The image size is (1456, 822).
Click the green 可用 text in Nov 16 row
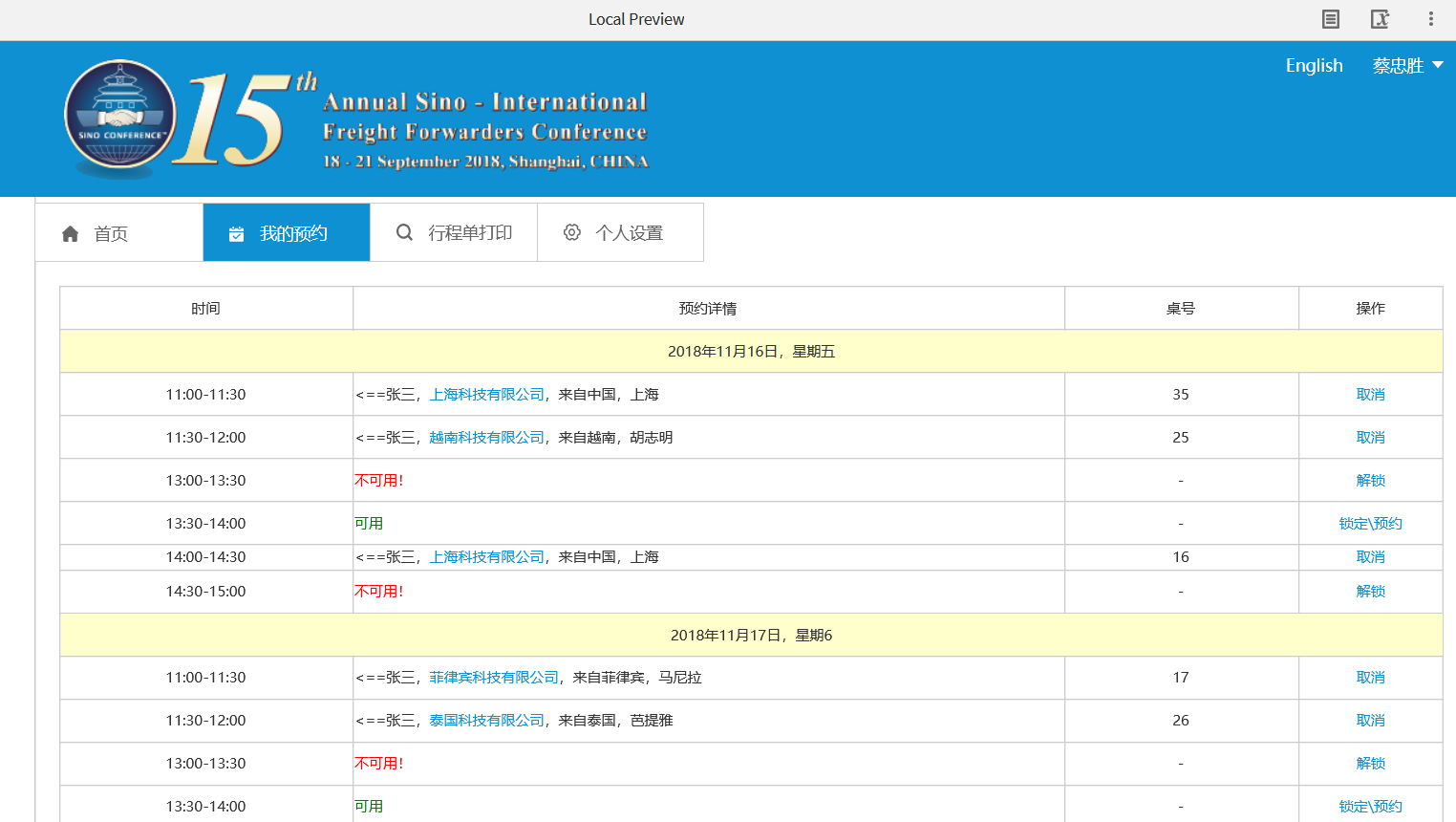[x=369, y=524]
